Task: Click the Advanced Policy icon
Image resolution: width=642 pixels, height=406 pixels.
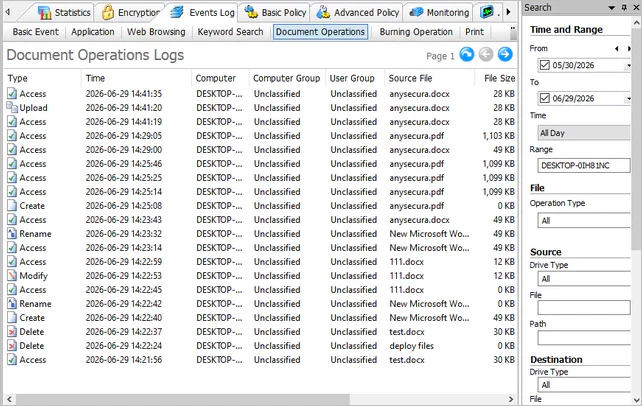Action: coord(323,12)
